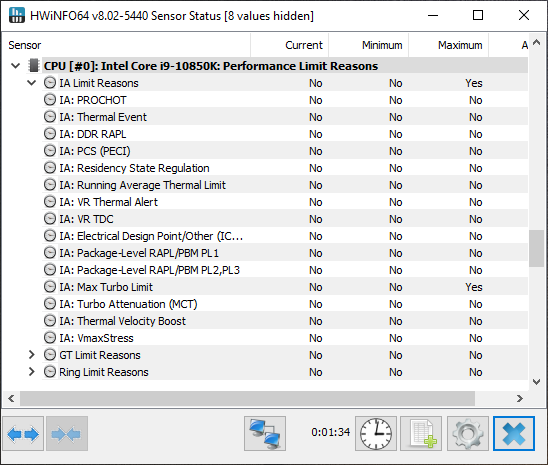548x465 pixels.
Task: Click the horizontal scrollbar right arrow
Action: (520, 398)
